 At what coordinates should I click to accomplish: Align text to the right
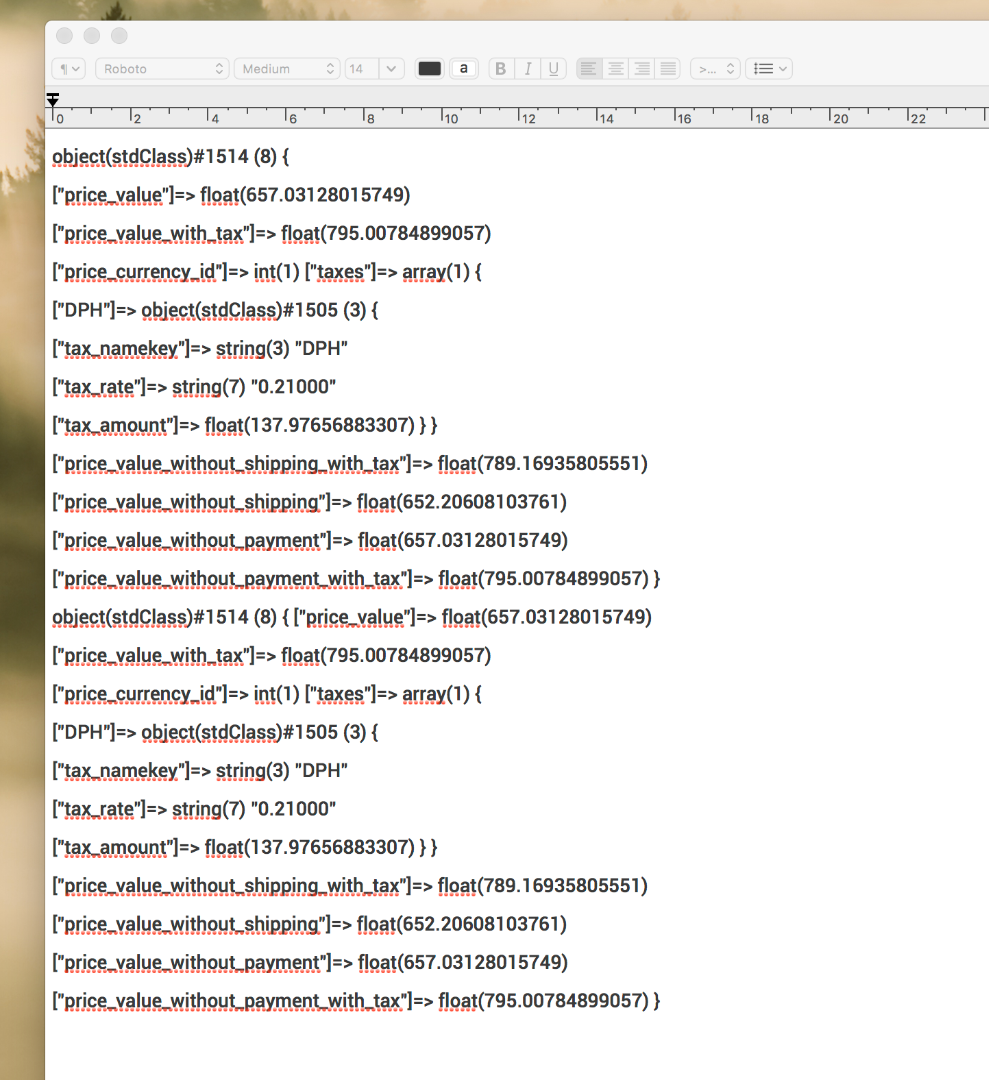[642, 69]
